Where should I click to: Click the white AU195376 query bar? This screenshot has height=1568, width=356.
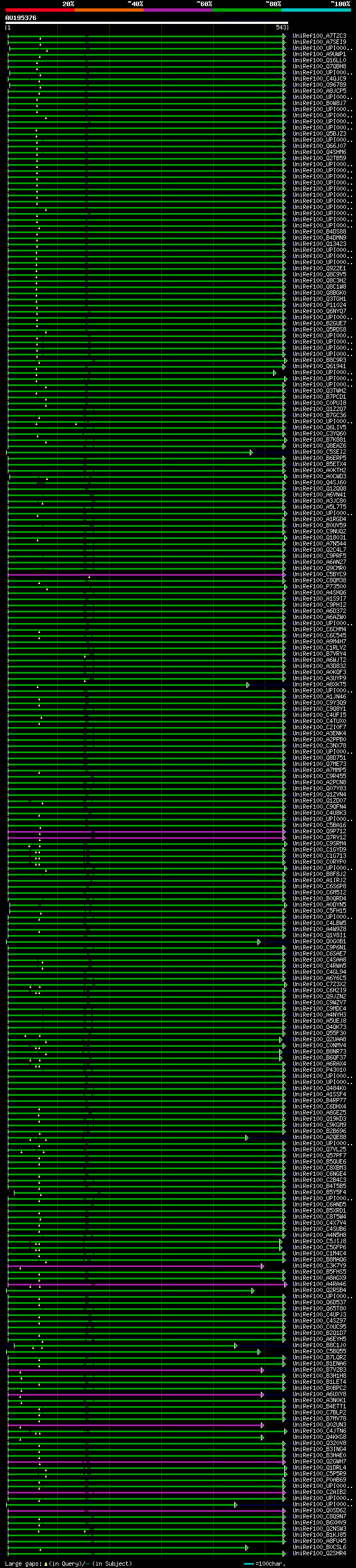click(x=147, y=22)
